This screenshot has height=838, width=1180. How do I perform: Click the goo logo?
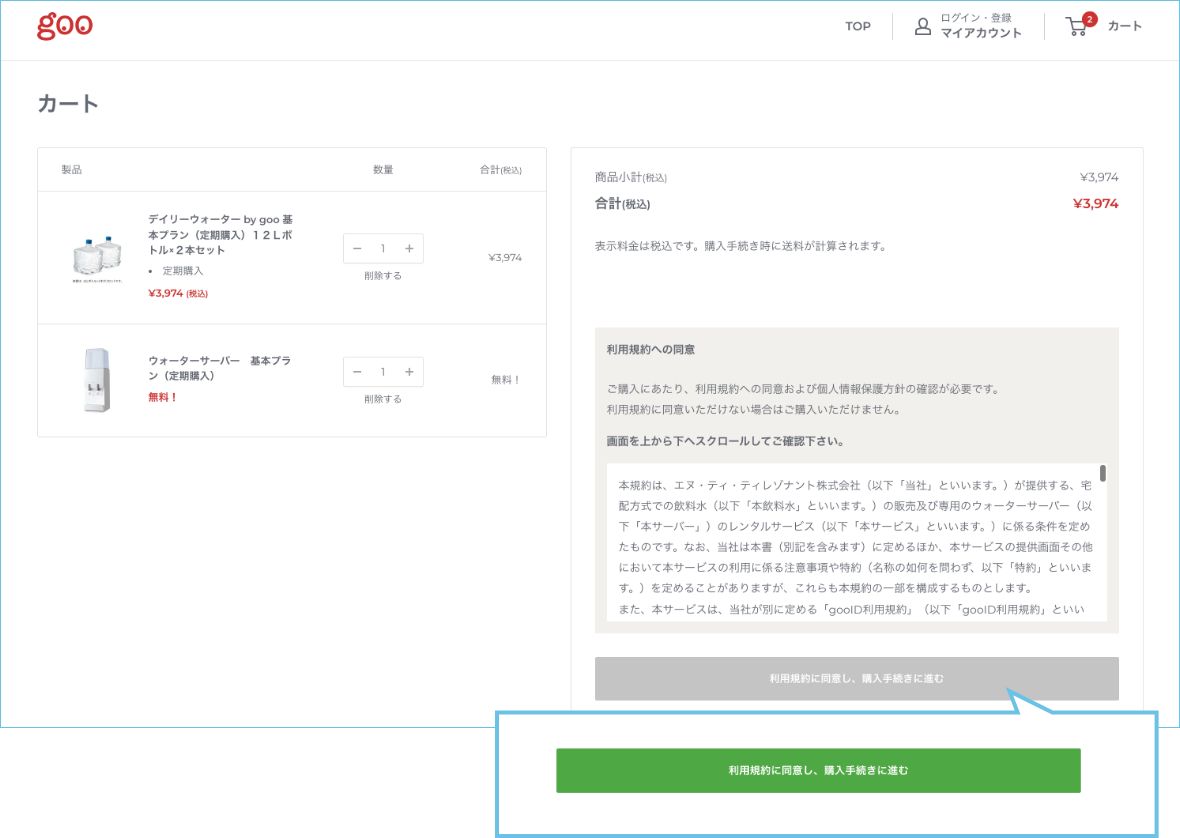coord(65,26)
